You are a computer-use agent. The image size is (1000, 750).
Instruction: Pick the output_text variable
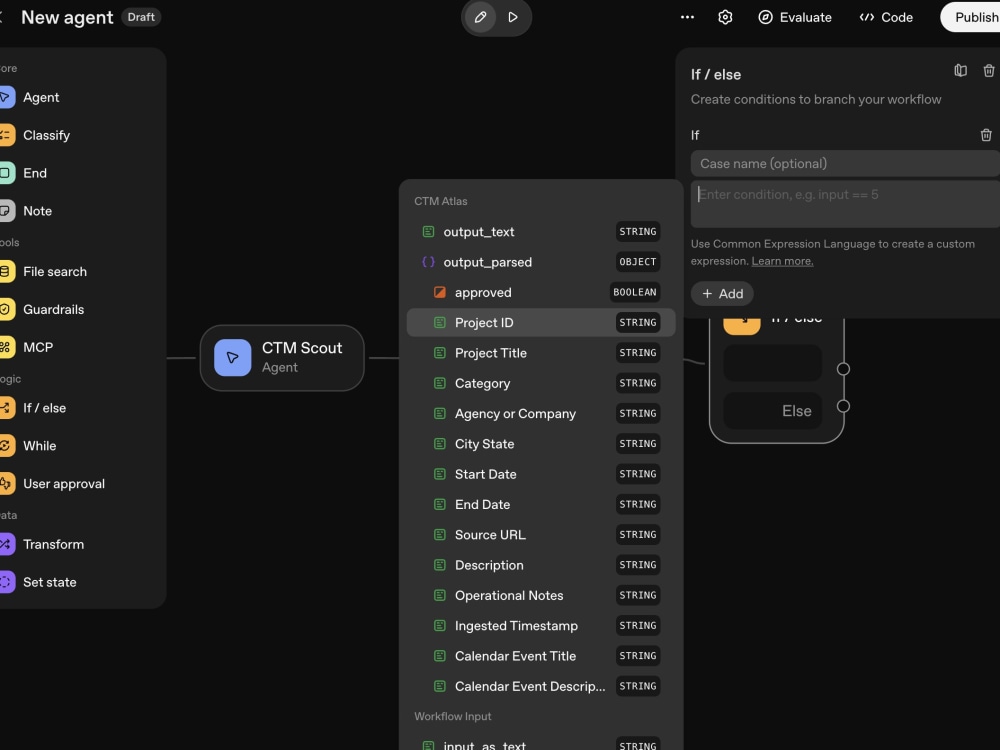pos(541,232)
